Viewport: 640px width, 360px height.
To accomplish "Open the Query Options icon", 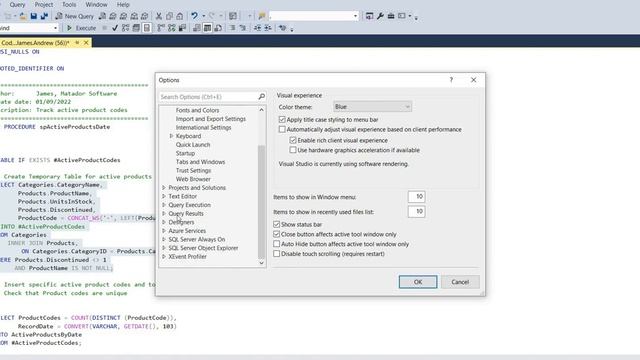I will pyautogui.click(x=136, y=28).
